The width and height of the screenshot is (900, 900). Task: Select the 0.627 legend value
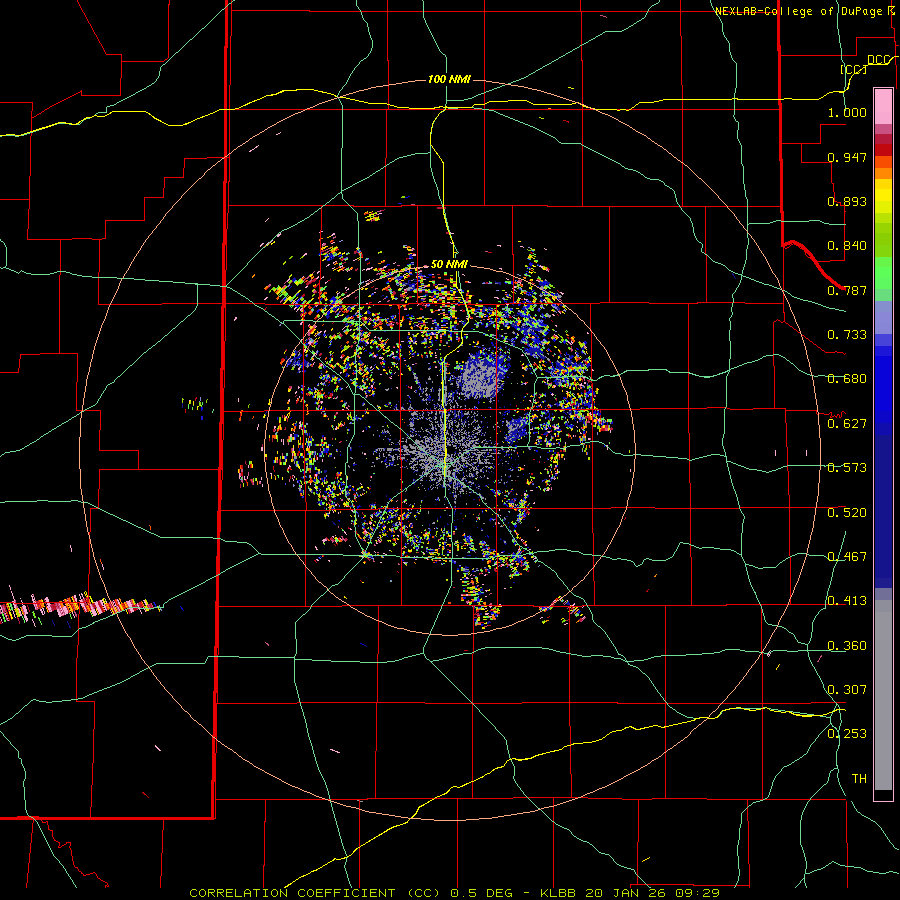[847, 424]
